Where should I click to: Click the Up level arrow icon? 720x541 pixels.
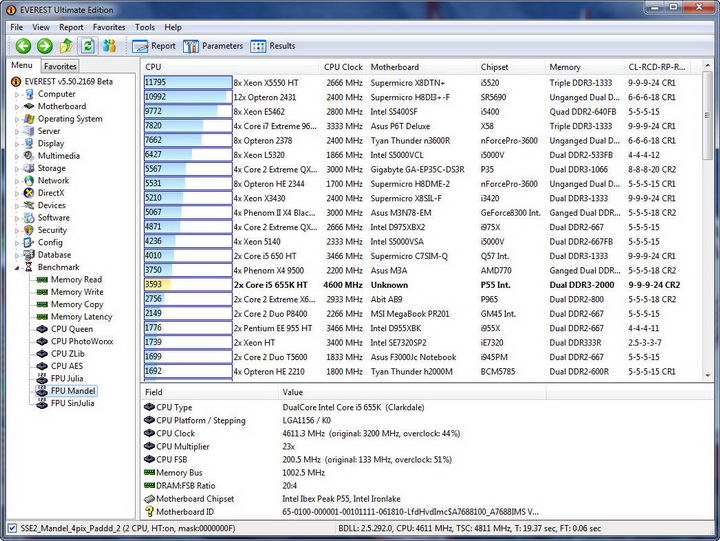click(66, 46)
